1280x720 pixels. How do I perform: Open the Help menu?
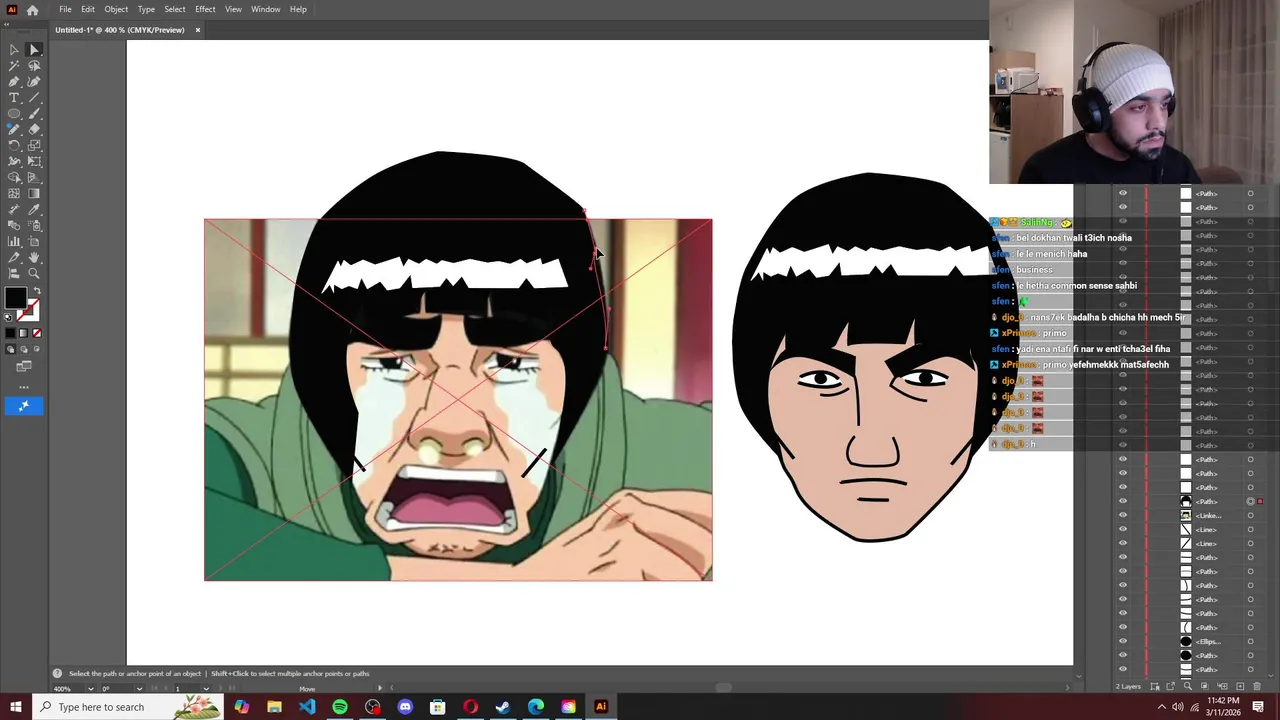298,9
